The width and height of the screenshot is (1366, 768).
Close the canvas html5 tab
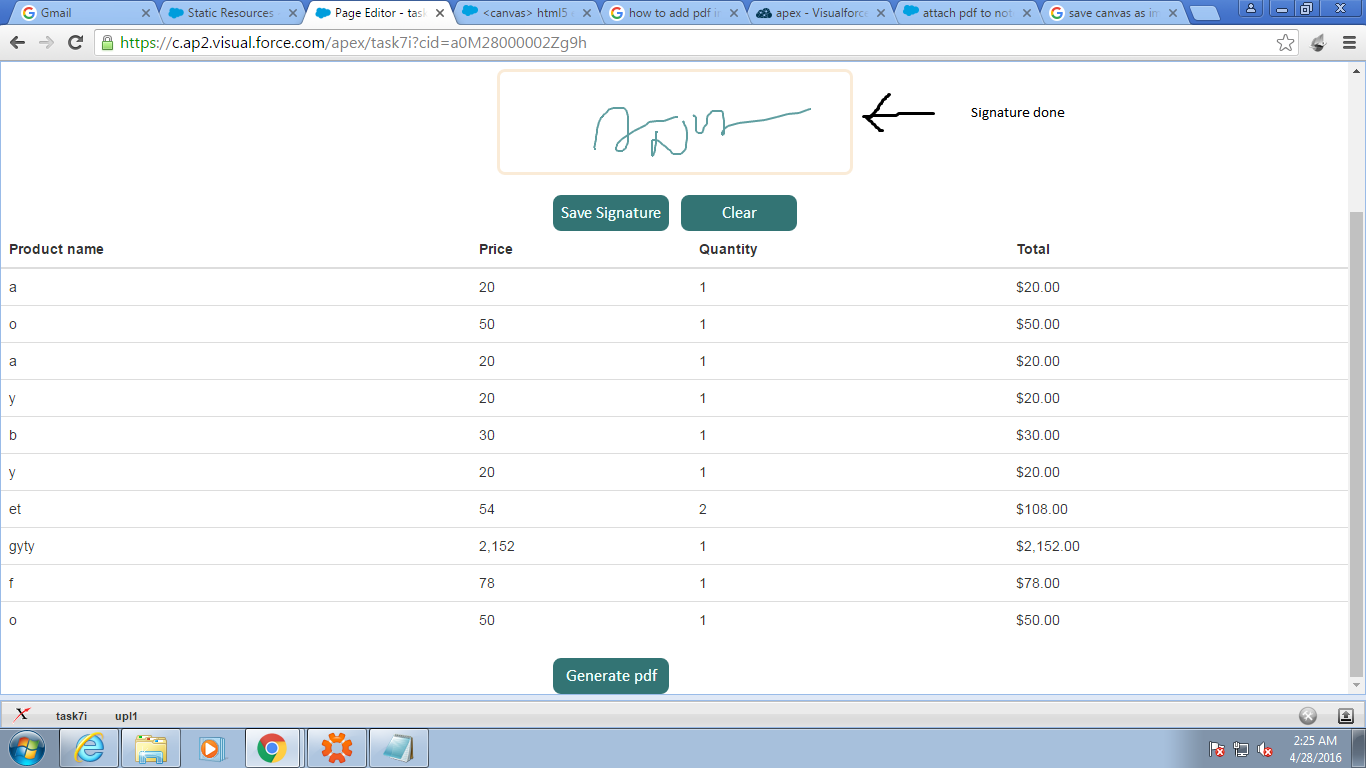[587, 13]
